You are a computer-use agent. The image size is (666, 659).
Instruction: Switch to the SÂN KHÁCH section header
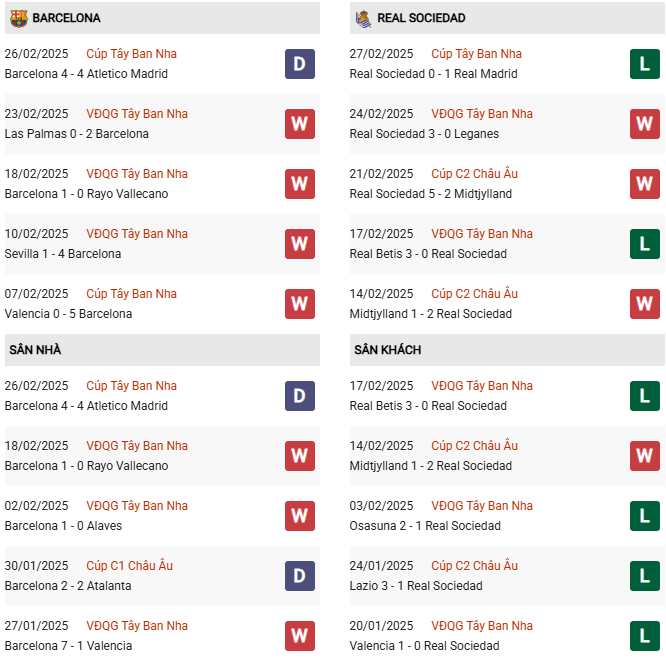[387, 350]
